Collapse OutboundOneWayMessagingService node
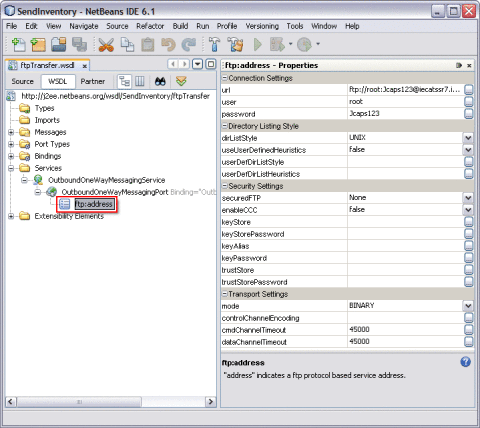 24,180
